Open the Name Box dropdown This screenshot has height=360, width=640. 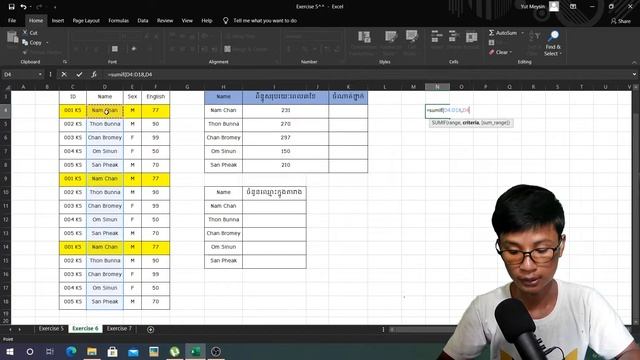click(40, 75)
